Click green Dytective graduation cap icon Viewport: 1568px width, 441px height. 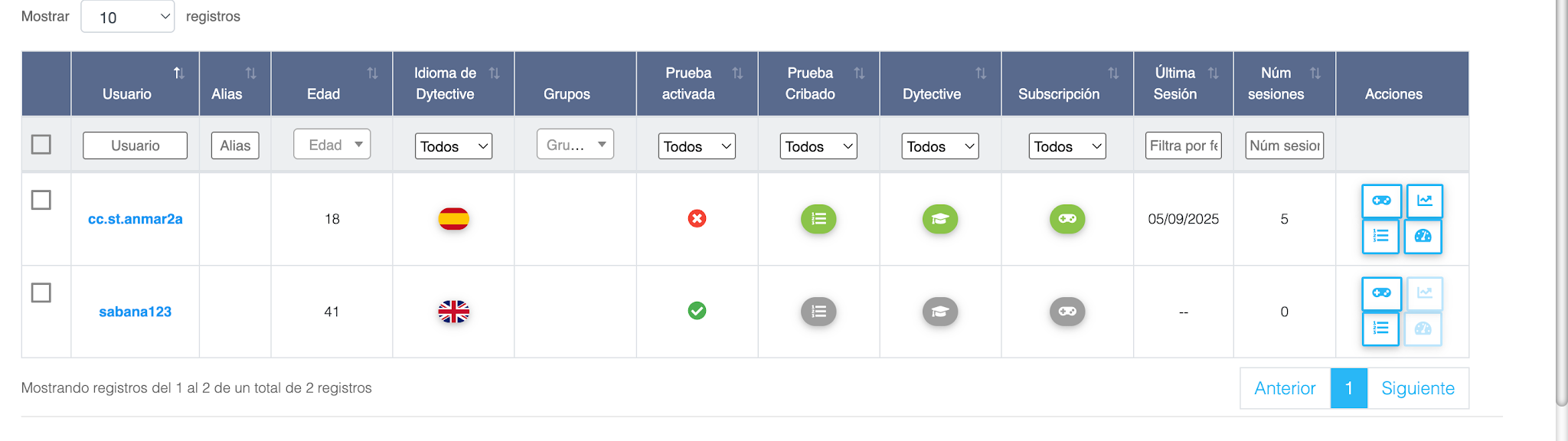940,219
